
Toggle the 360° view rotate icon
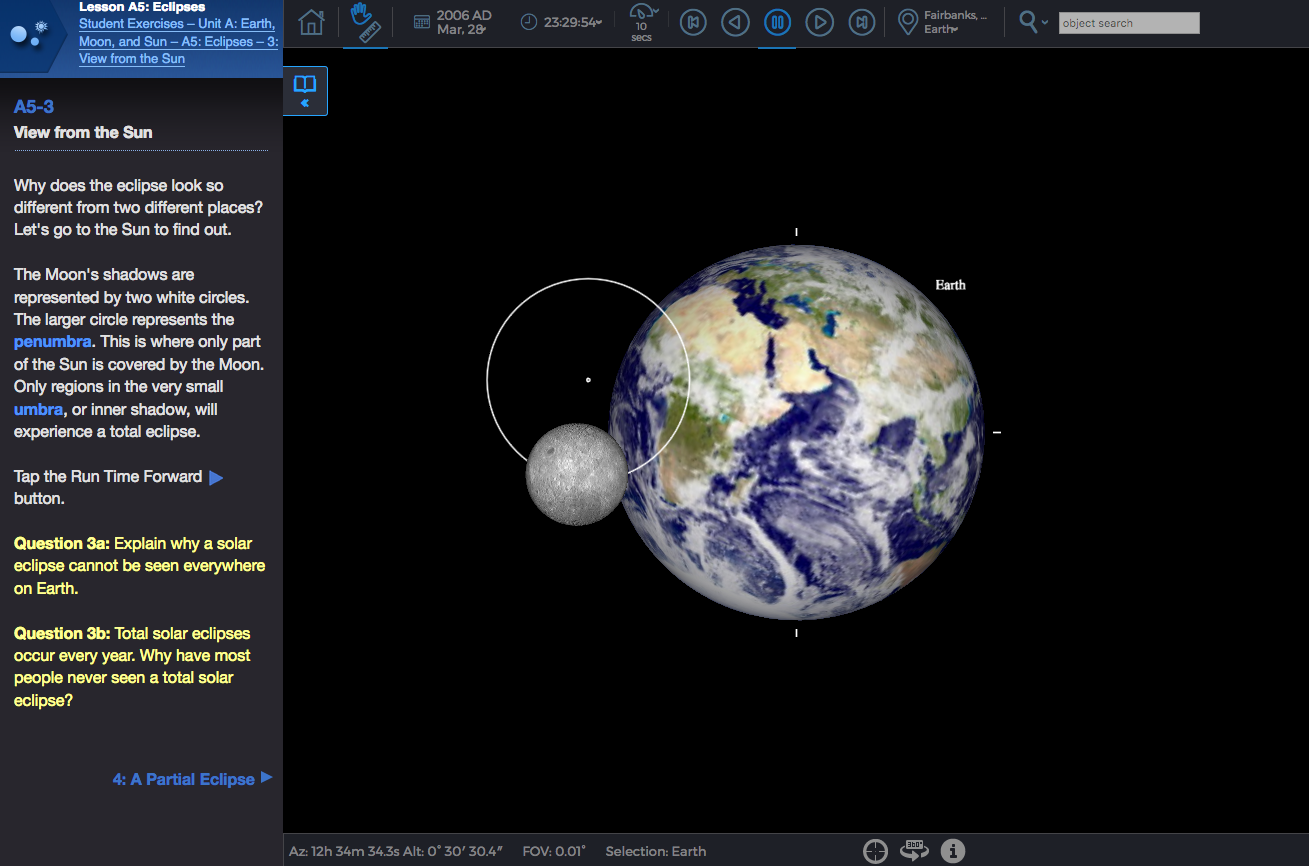(914, 851)
